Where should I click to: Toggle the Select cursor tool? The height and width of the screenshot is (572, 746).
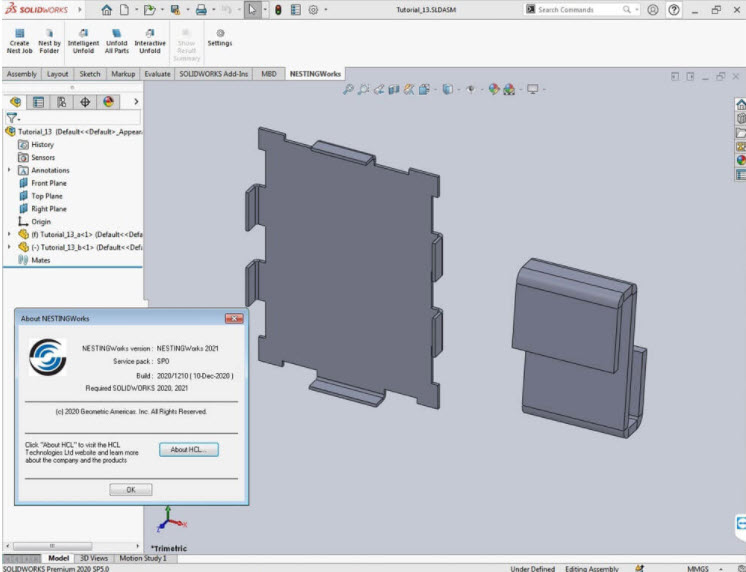[x=253, y=10]
